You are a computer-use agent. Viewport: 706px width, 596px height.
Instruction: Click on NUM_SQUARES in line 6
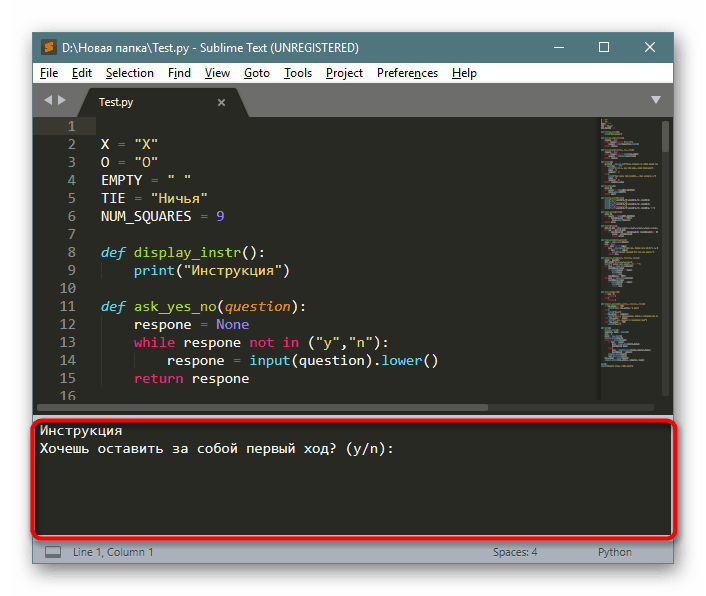[146, 217]
